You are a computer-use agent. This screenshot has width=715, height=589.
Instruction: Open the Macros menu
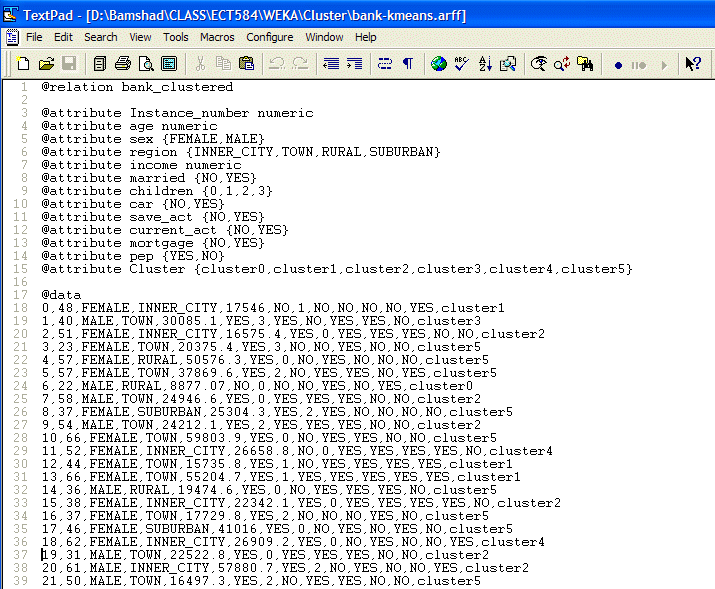[x=217, y=37]
